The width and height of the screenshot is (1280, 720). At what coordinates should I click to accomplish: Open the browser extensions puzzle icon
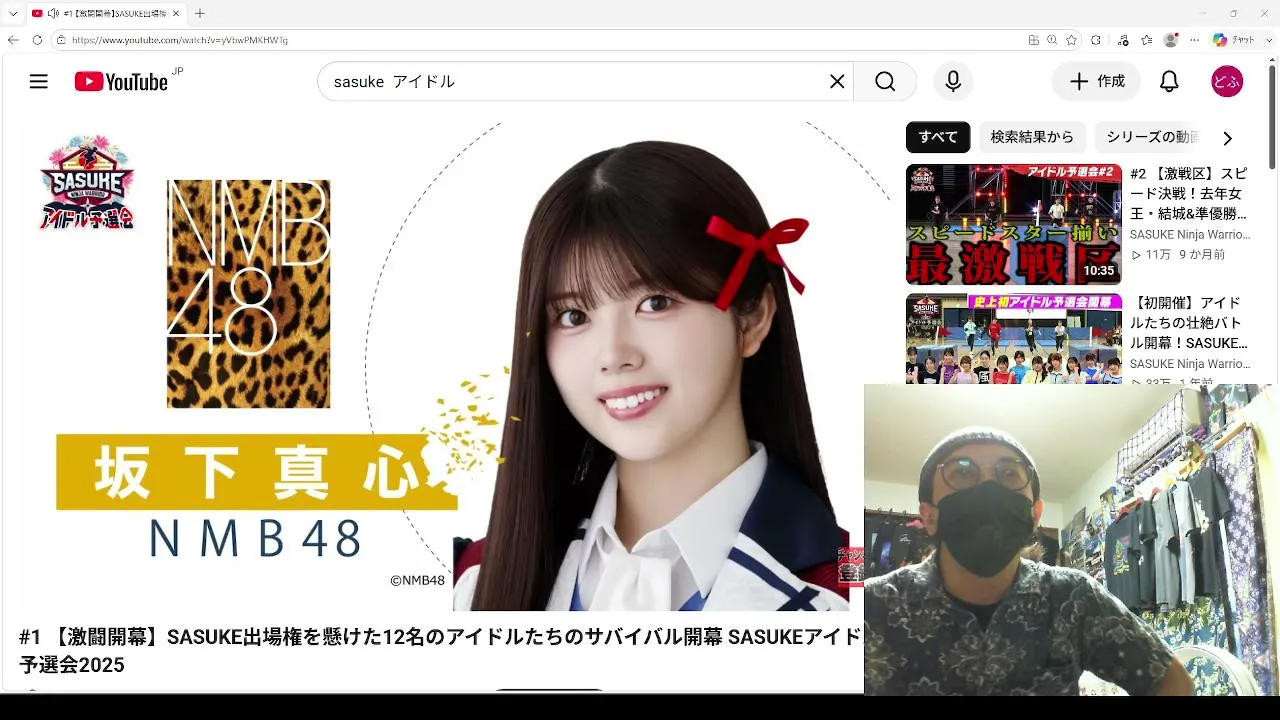pyautogui.click(x=1096, y=40)
